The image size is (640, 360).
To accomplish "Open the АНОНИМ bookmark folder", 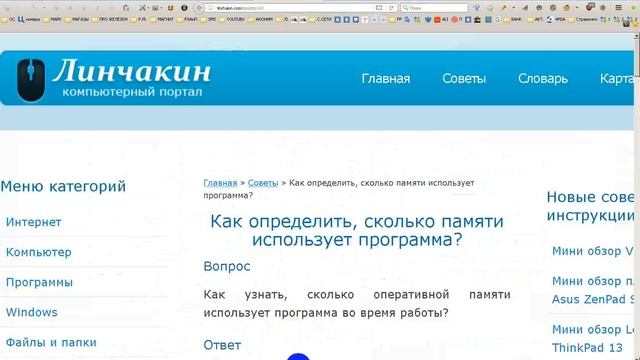I will (x=260, y=19).
